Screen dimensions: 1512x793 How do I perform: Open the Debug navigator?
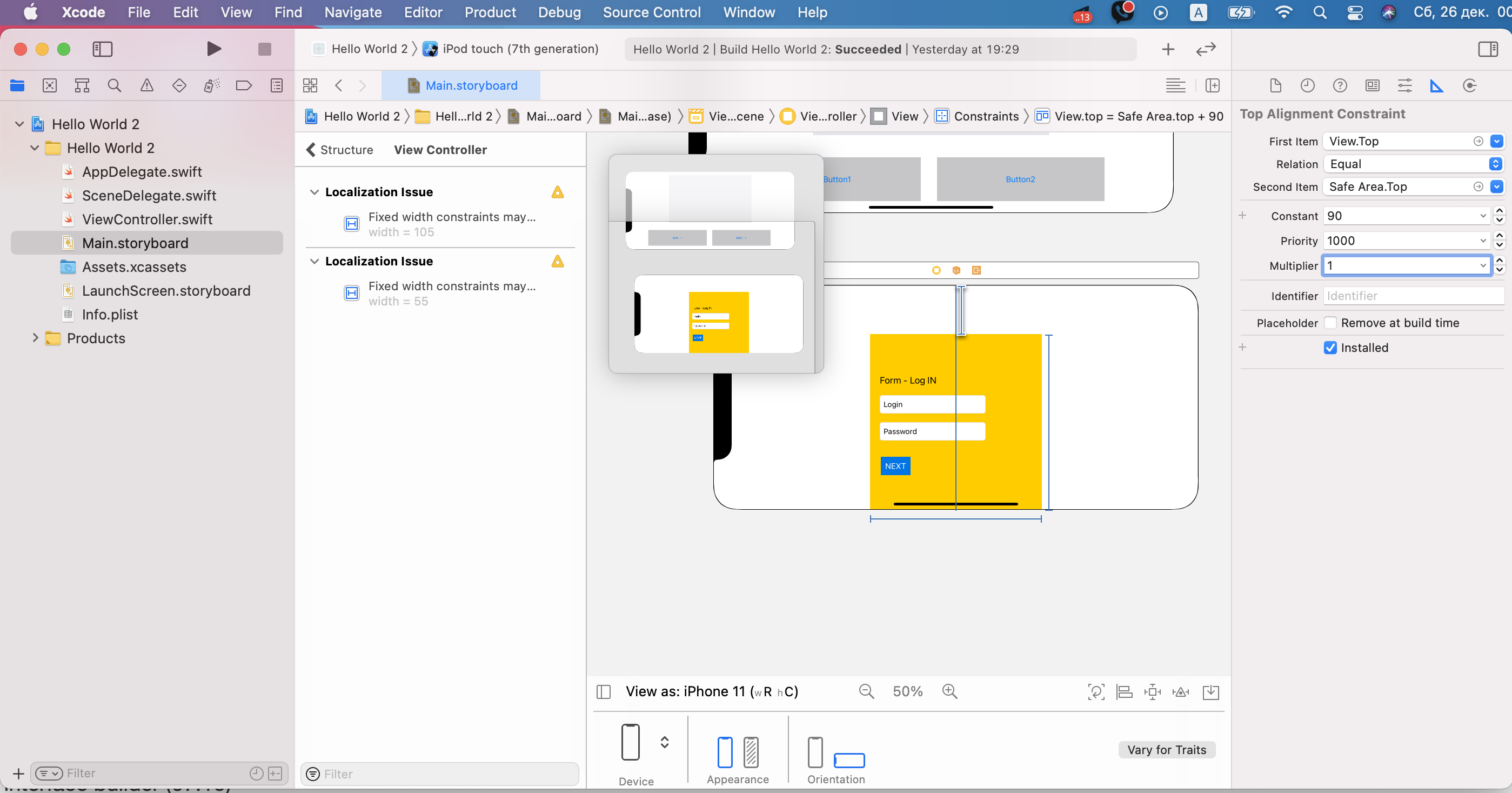coord(211,86)
